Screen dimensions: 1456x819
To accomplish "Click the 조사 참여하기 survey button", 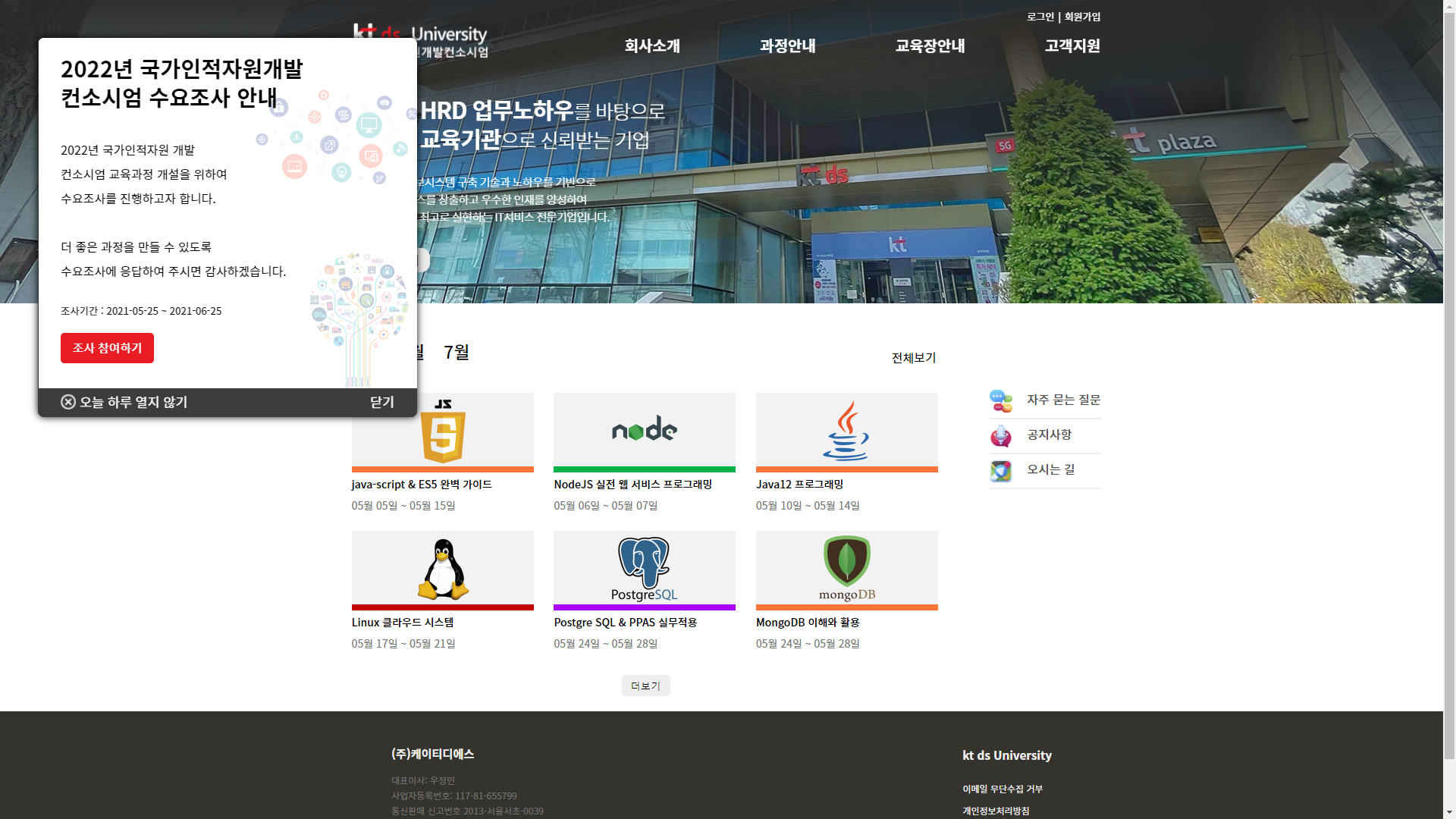I will click(107, 347).
